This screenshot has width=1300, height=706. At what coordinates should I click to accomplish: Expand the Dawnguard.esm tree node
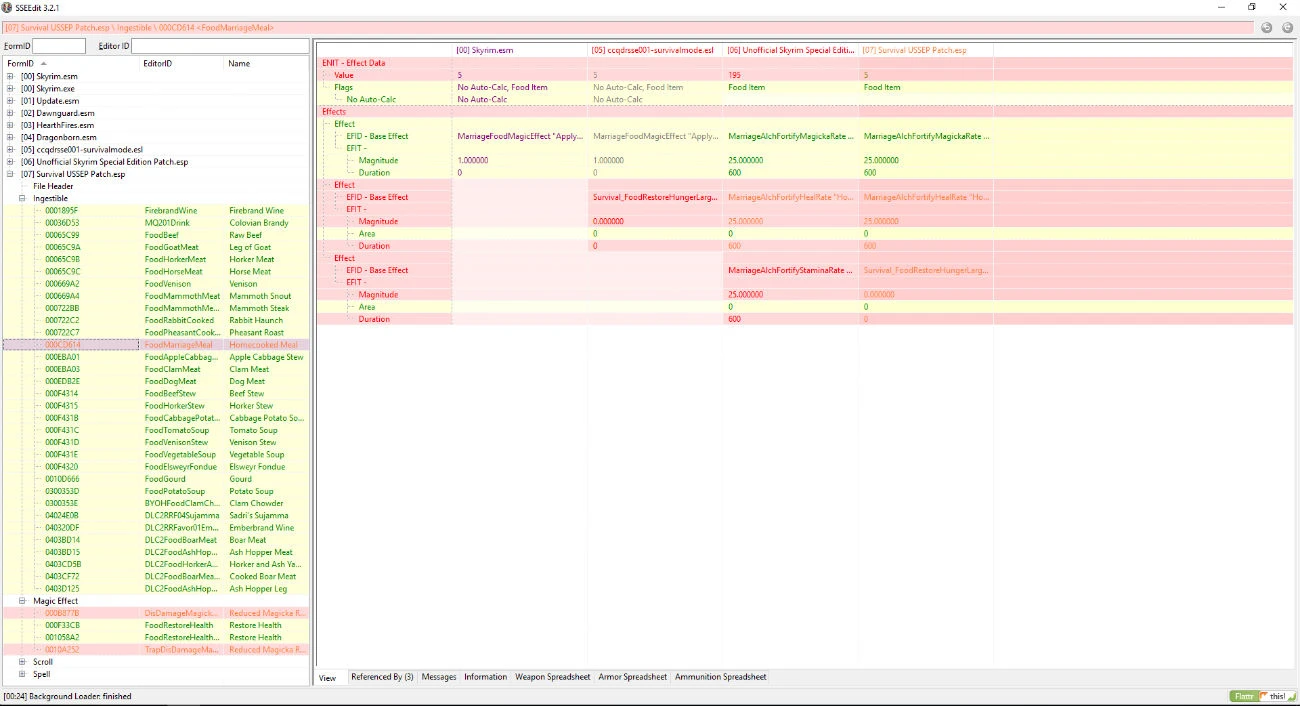[x=11, y=113]
